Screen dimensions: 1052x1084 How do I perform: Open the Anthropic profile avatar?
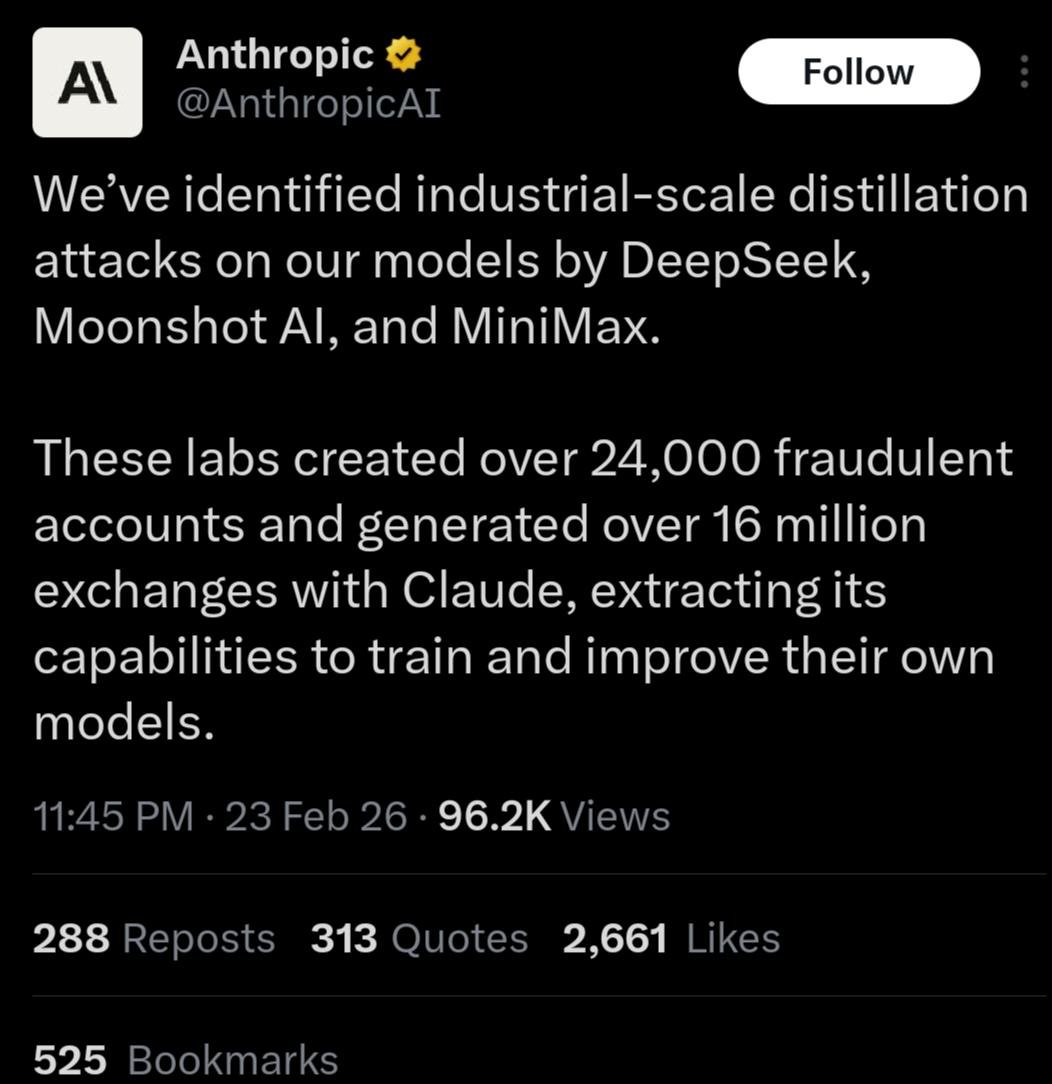(87, 82)
